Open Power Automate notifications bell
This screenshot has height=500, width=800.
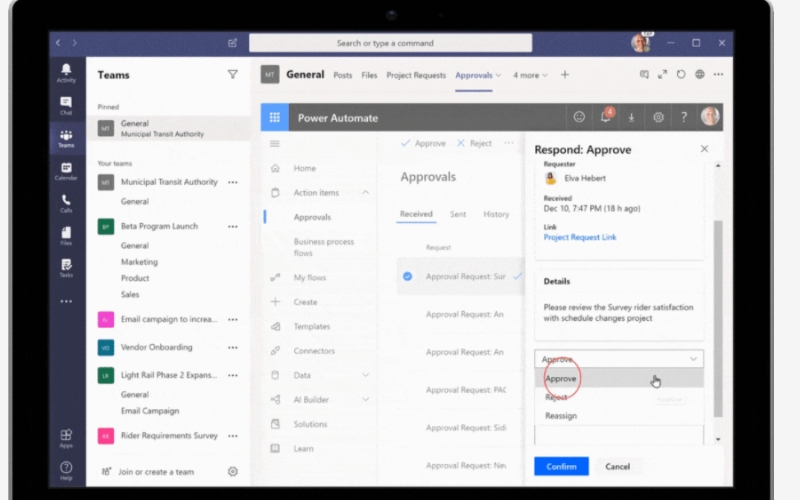click(606, 117)
